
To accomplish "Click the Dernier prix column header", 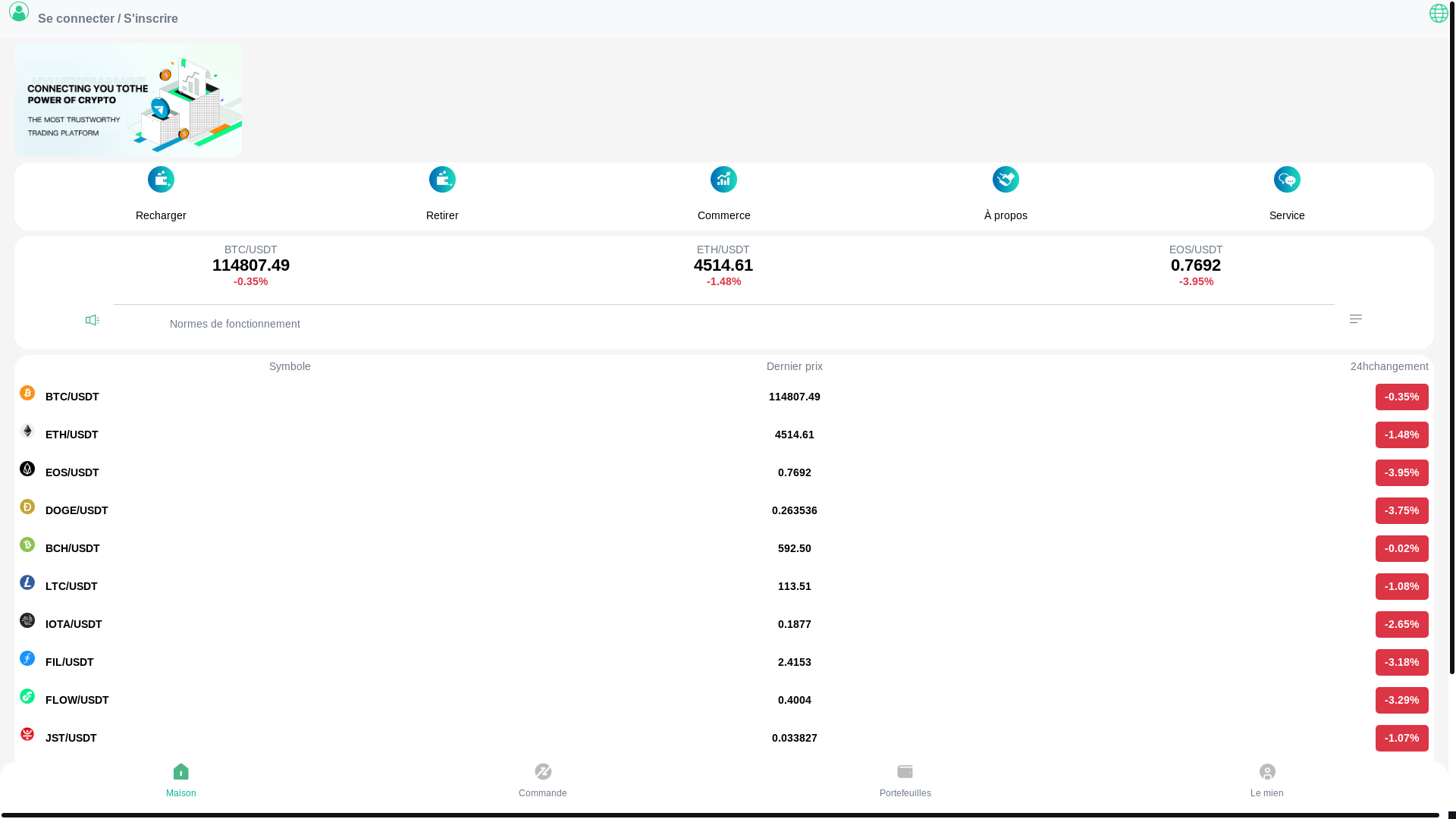I will 795,366.
